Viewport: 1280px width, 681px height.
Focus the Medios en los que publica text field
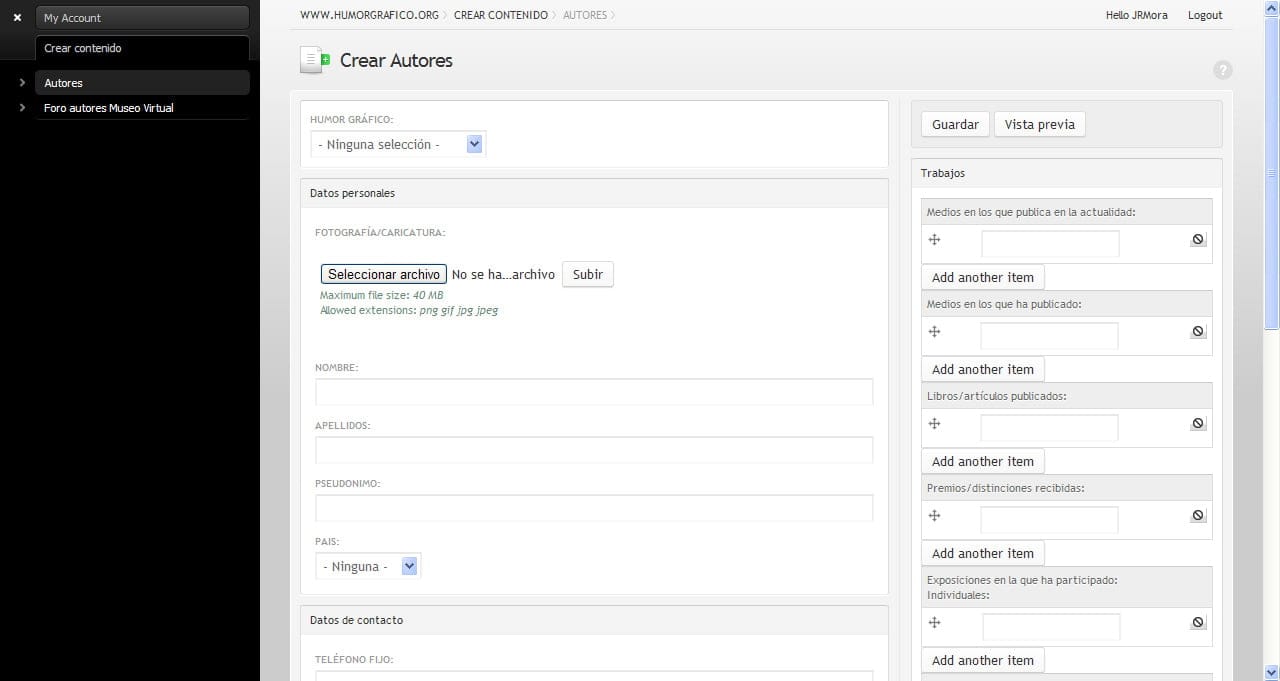(1050, 244)
